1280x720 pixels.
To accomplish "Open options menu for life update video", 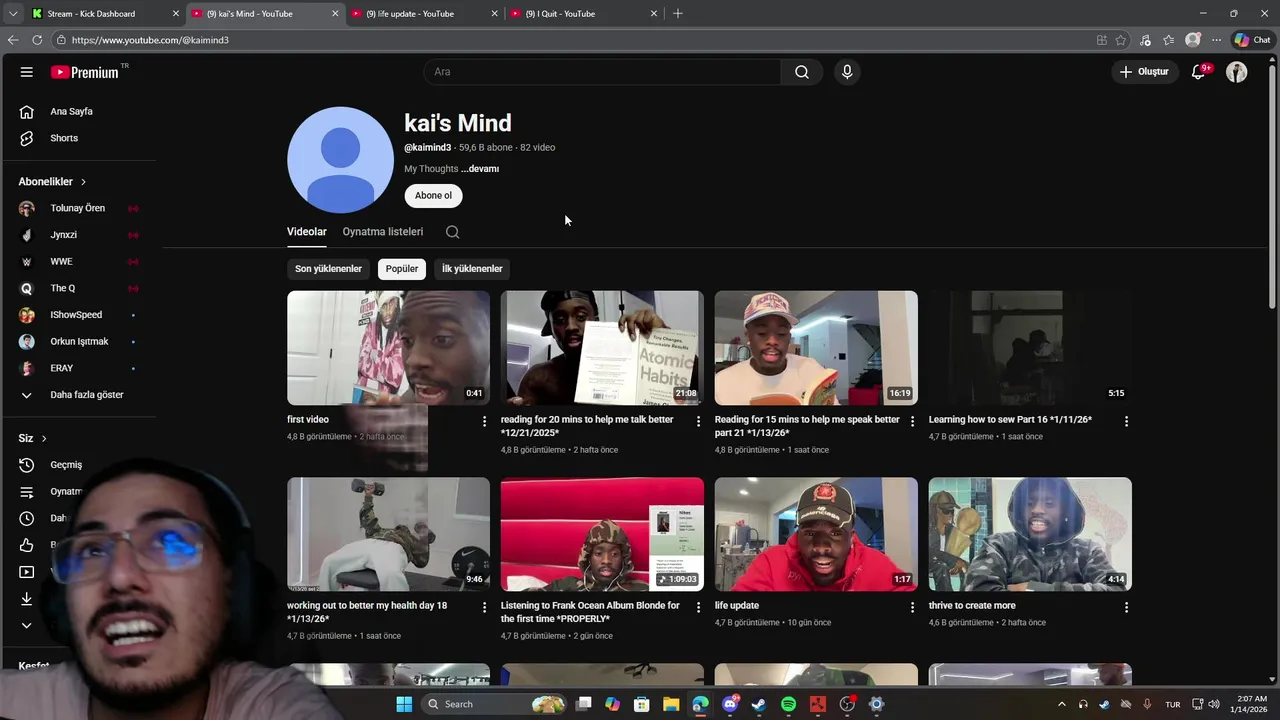I will click(x=912, y=607).
